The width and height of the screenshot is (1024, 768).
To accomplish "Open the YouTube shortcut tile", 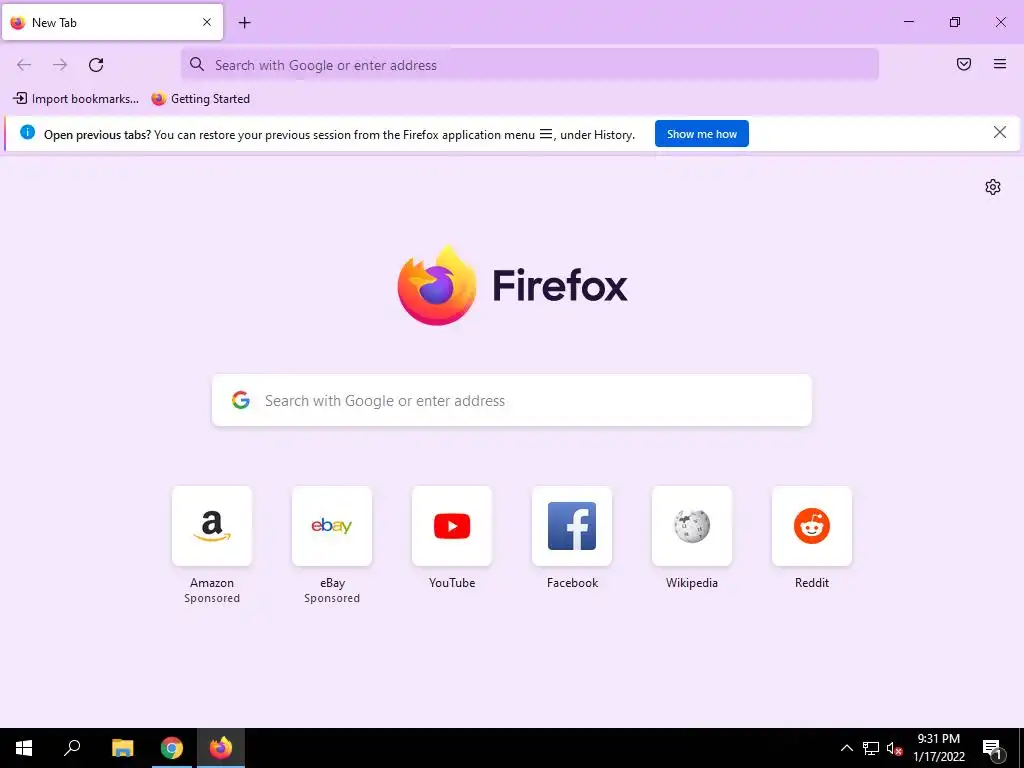I will pos(452,526).
